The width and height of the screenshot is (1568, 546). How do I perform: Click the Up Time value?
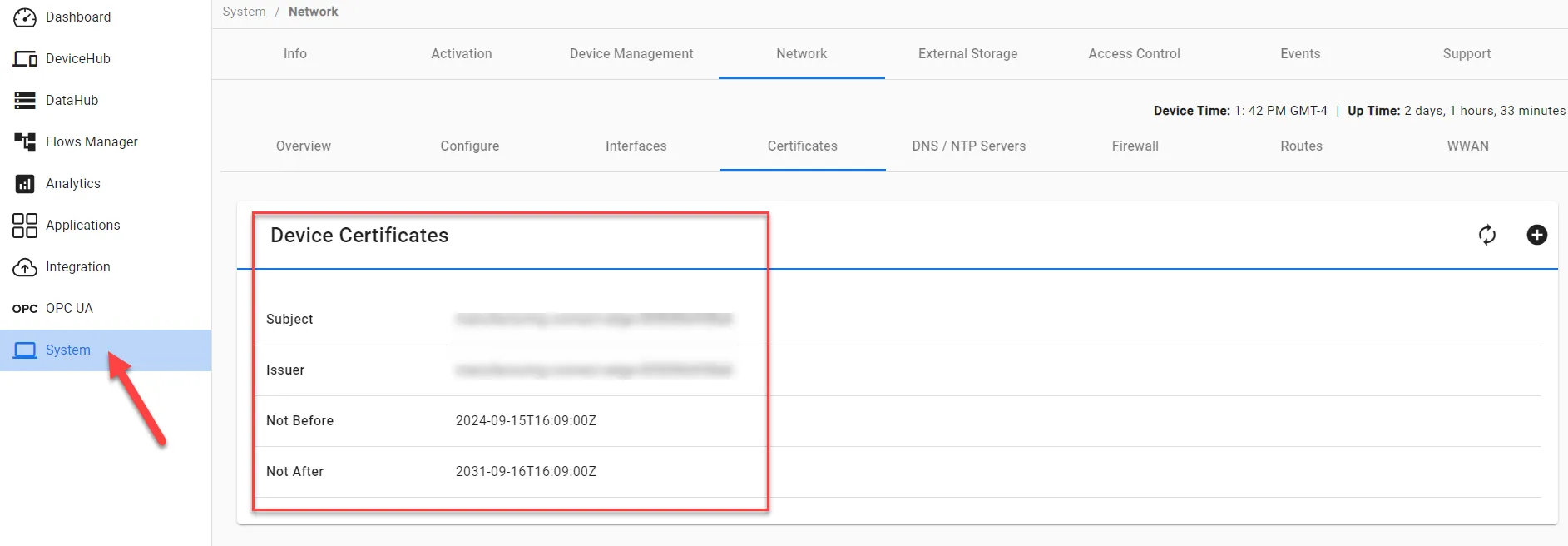coord(1485,111)
